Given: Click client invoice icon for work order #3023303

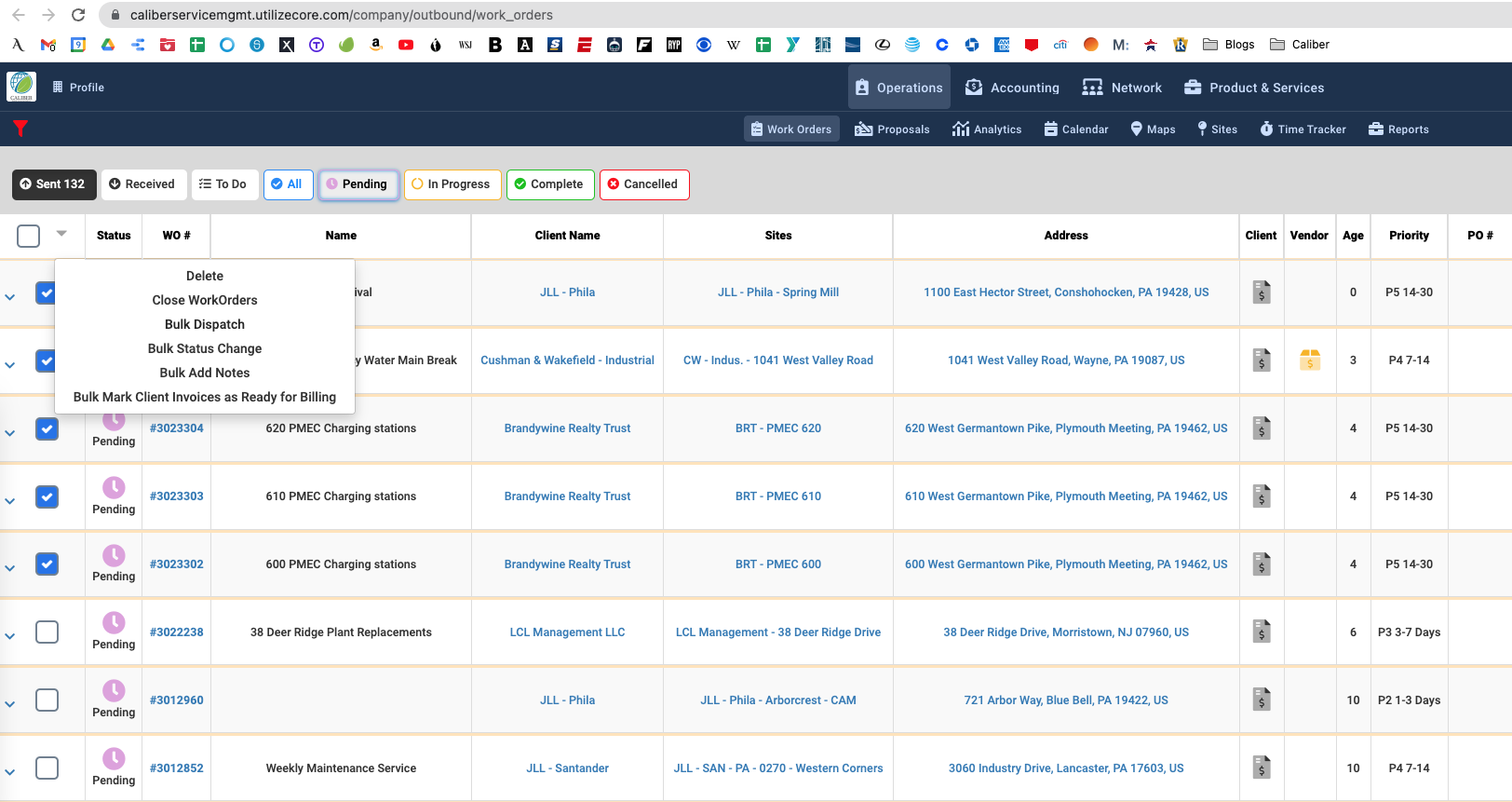Looking at the screenshot, I should point(1261,496).
